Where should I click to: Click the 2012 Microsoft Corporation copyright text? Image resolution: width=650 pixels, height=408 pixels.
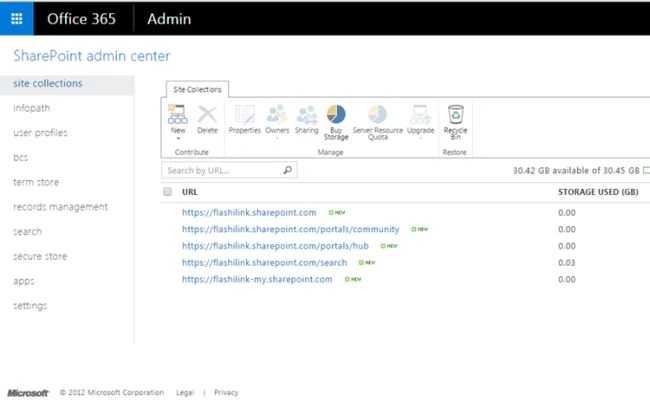click(112, 393)
